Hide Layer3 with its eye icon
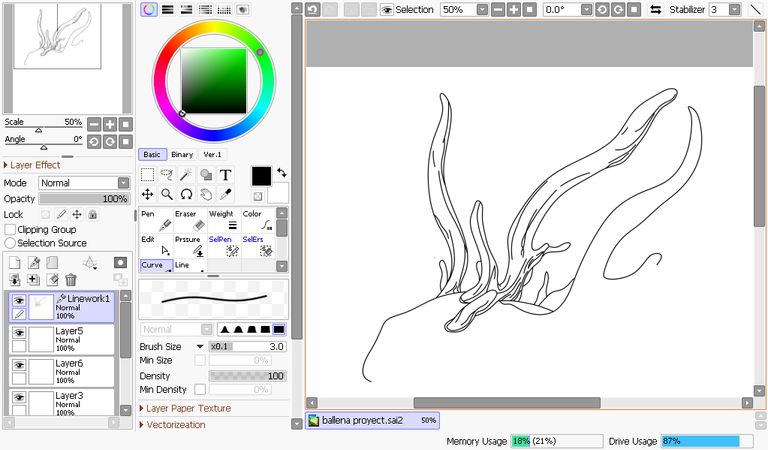The height and width of the screenshot is (450, 768). click(x=19, y=398)
